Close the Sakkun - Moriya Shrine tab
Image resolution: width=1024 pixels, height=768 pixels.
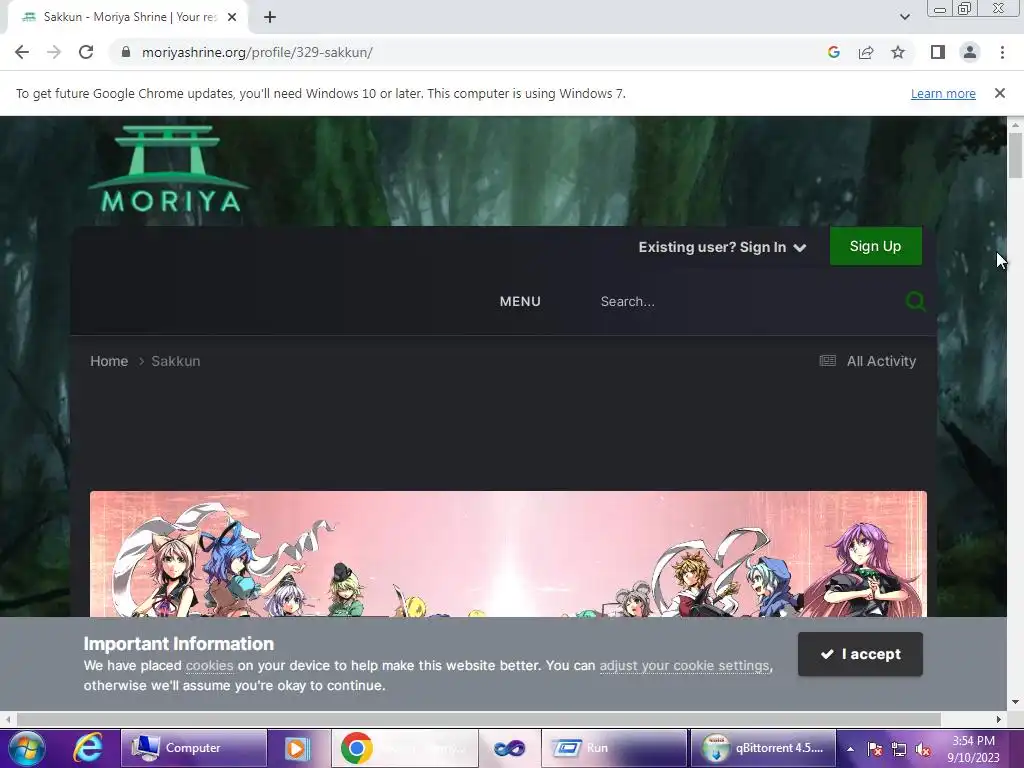click(232, 17)
